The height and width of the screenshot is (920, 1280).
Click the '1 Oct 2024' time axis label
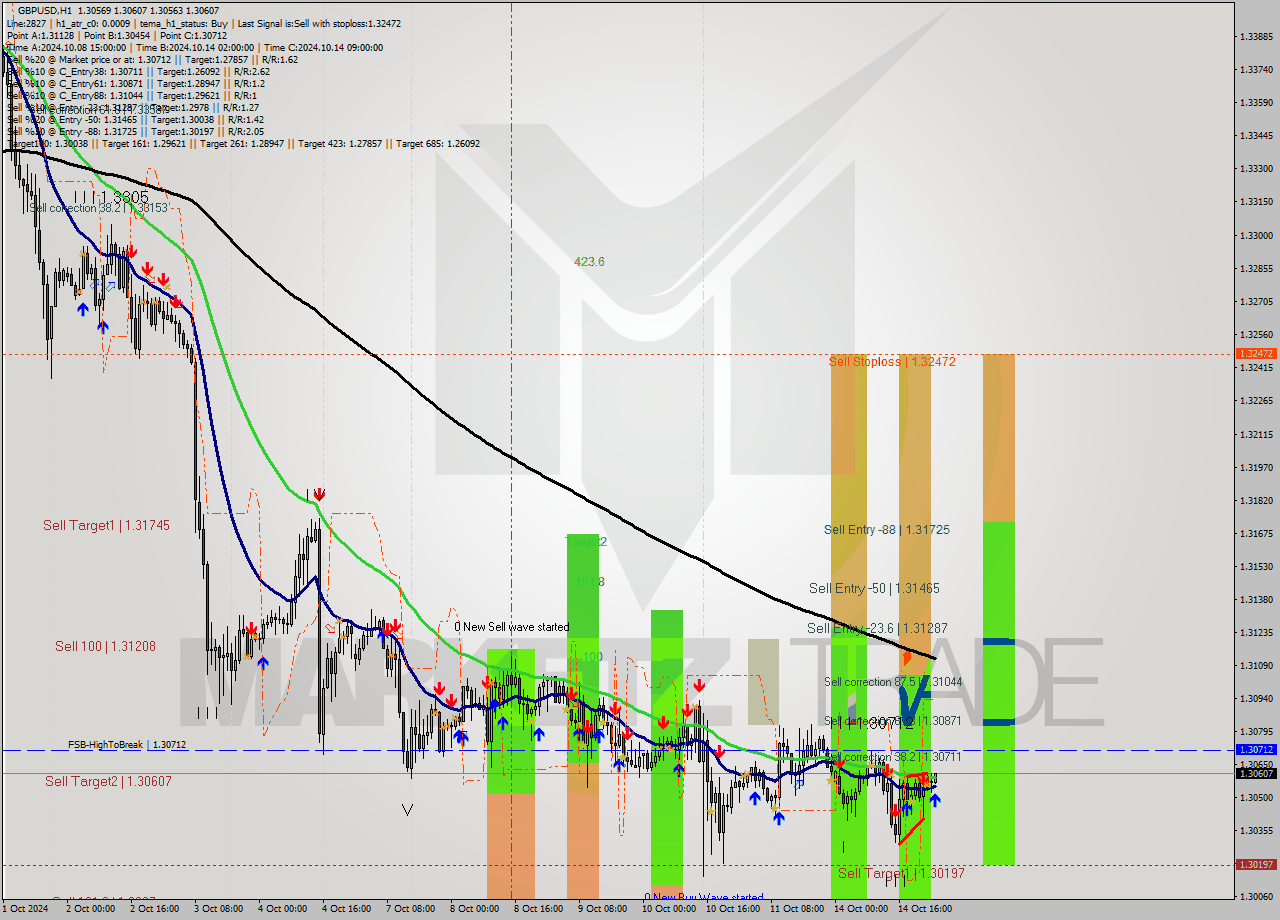(x=25, y=909)
